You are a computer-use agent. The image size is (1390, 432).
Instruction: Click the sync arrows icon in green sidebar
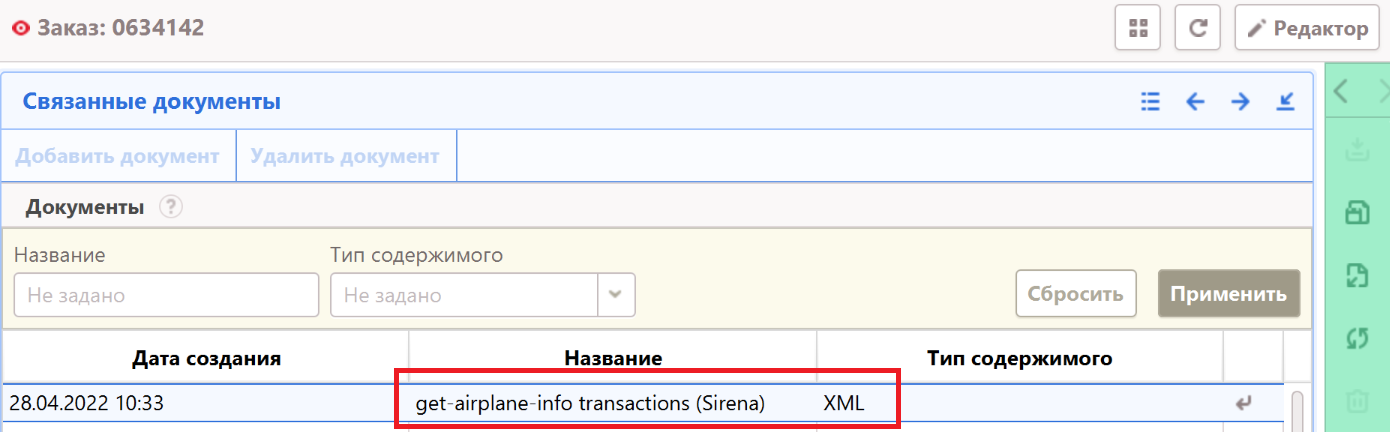pyautogui.click(x=1357, y=339)
